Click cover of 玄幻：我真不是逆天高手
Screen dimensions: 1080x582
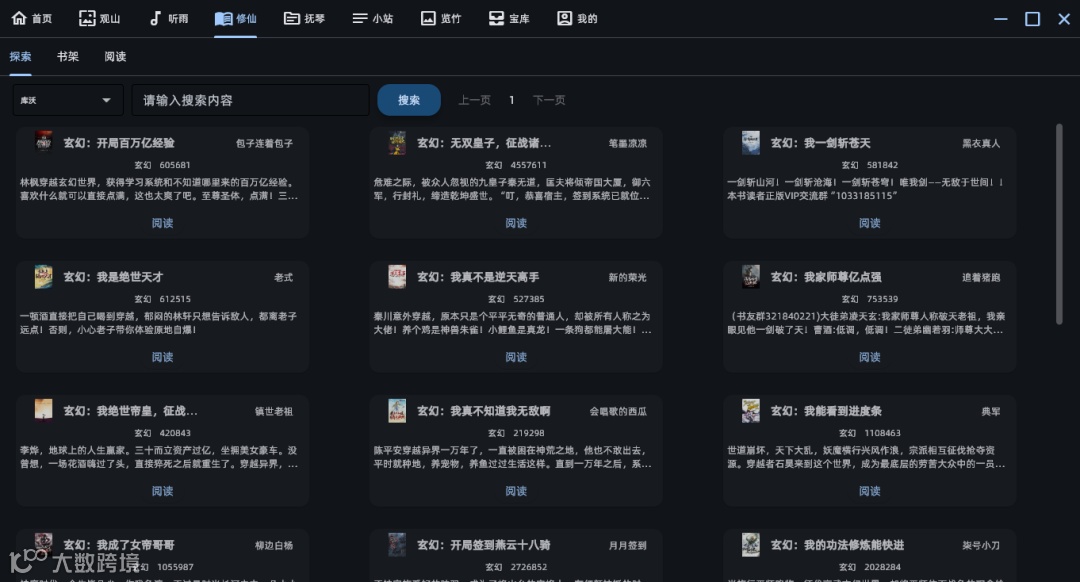tap(397, 276)
